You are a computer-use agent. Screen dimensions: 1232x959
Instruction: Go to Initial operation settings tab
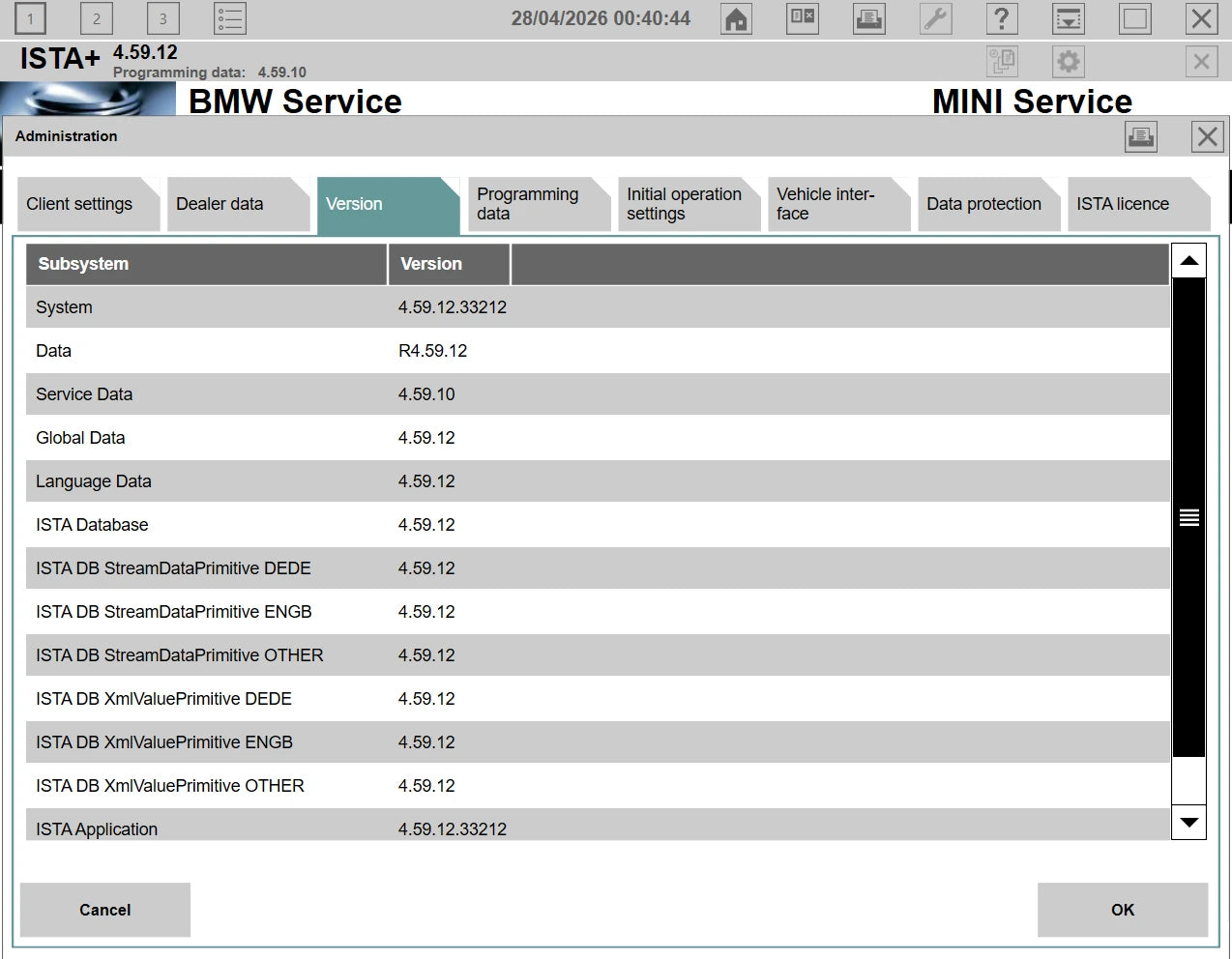point(689,204)
